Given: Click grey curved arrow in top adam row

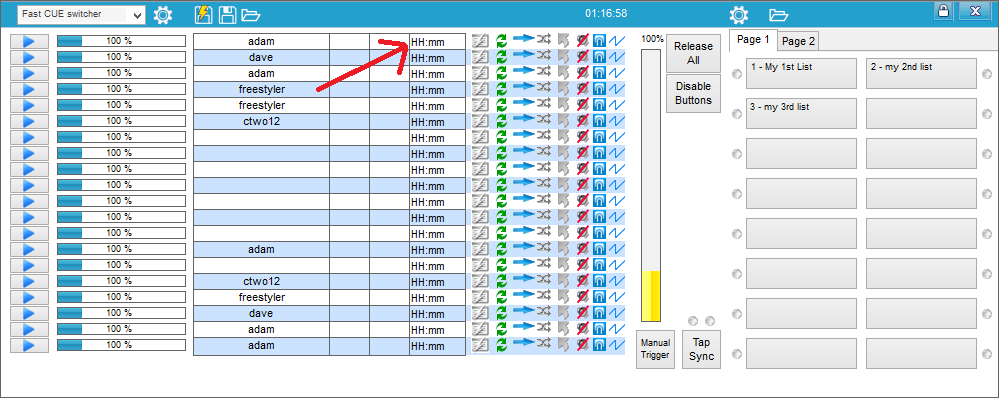Looking at the screenshot, I should (x=563, y=41).
